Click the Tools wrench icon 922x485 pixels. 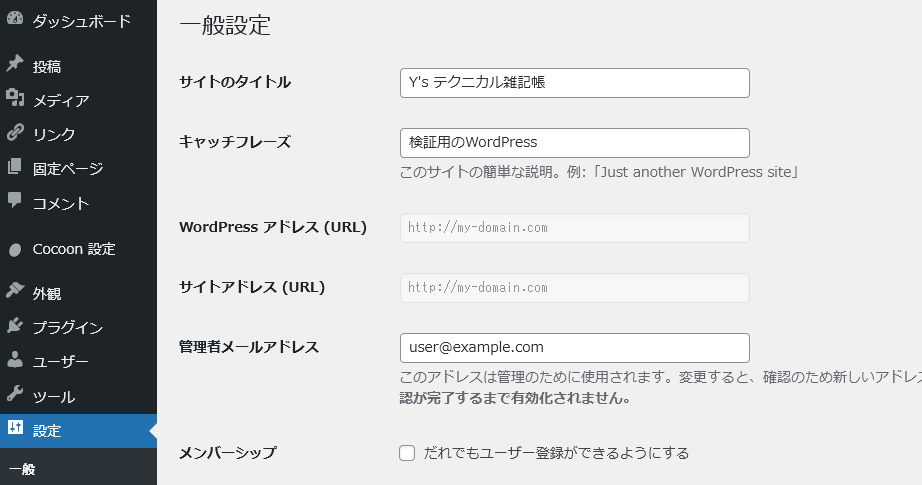pyautogui.click(x=15, y=396)
